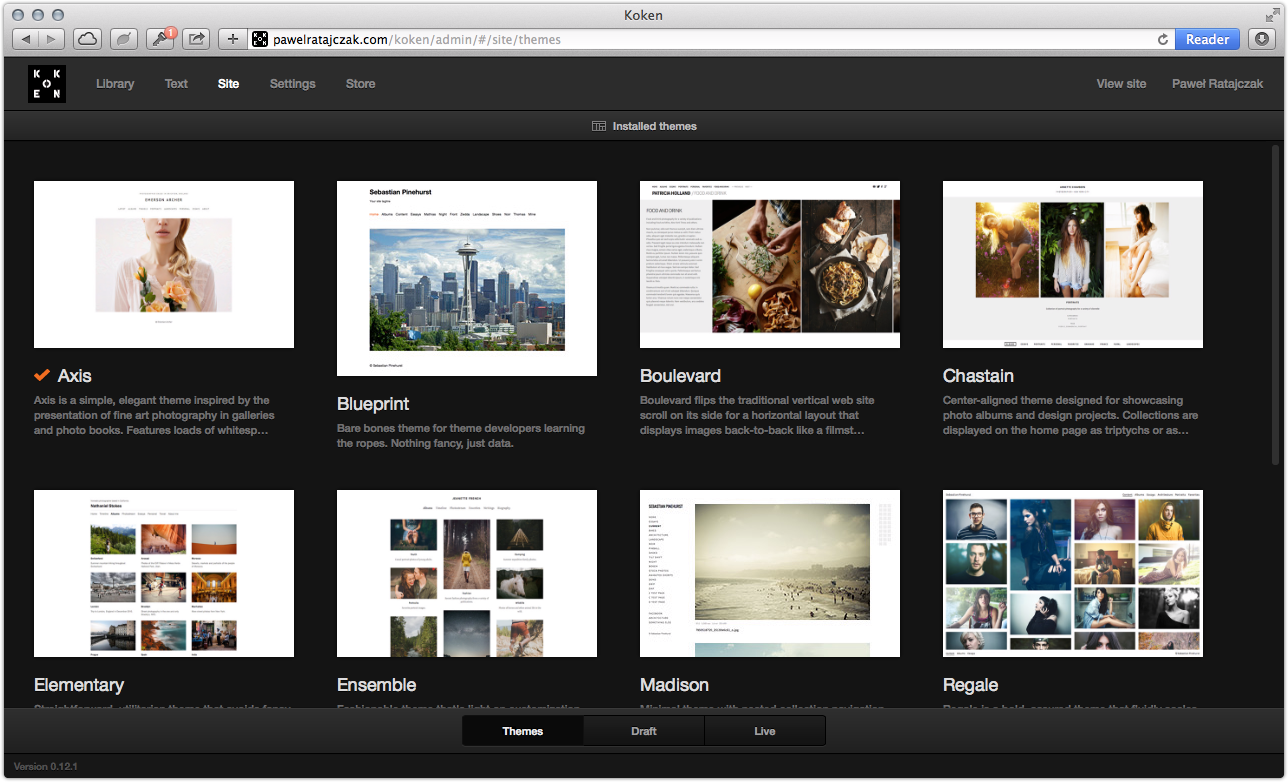Switch to the Draft tab

tap(644, 731)
